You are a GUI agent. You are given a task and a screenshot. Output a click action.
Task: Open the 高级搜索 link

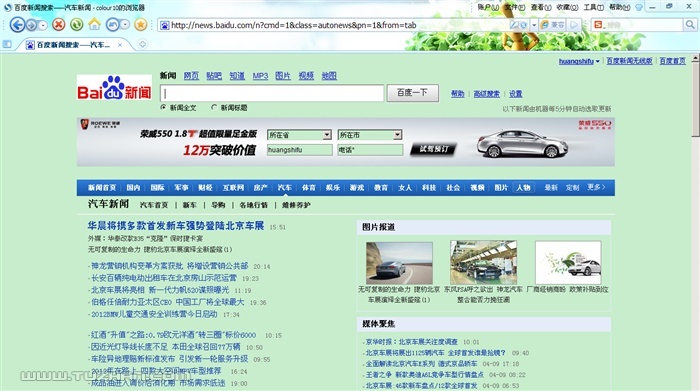(487, 94)
